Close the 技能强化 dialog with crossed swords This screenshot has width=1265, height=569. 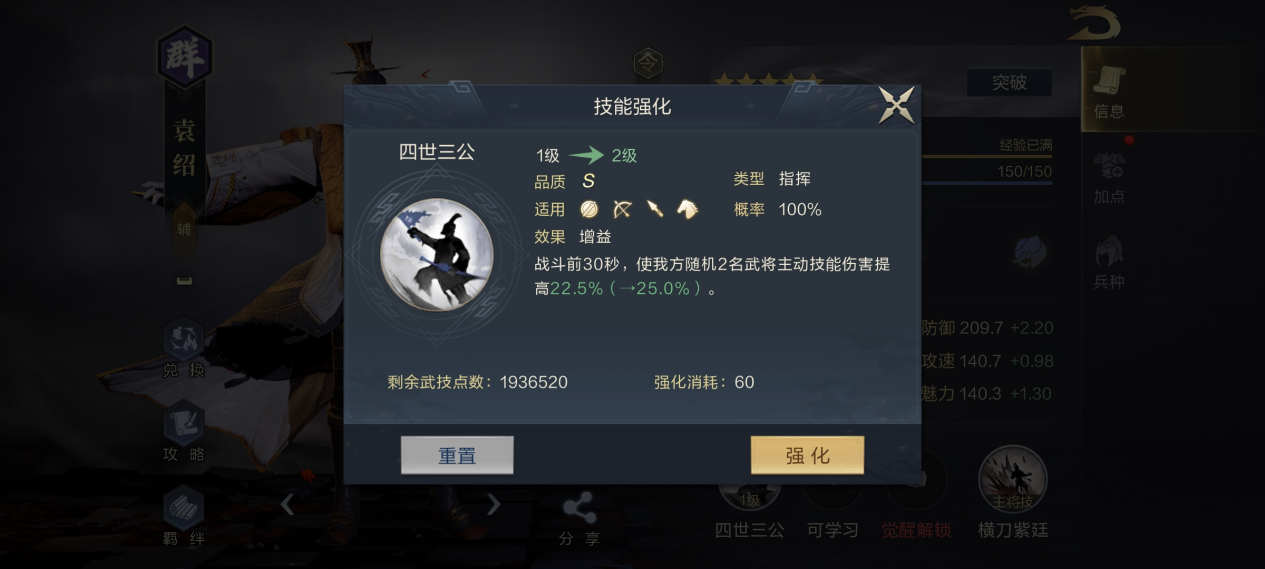897,105
